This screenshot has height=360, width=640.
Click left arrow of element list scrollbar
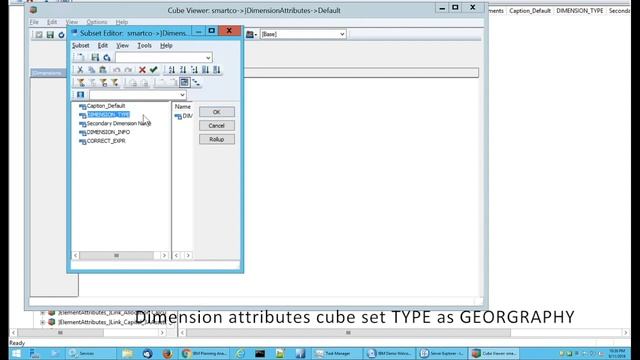tap(76, 256)
